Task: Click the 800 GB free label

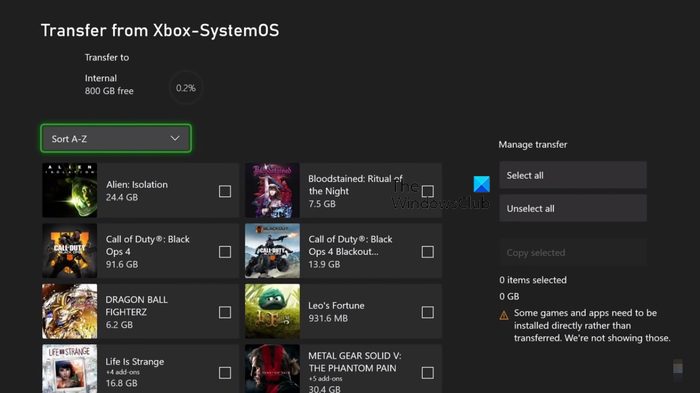Action: pos(109,91)
